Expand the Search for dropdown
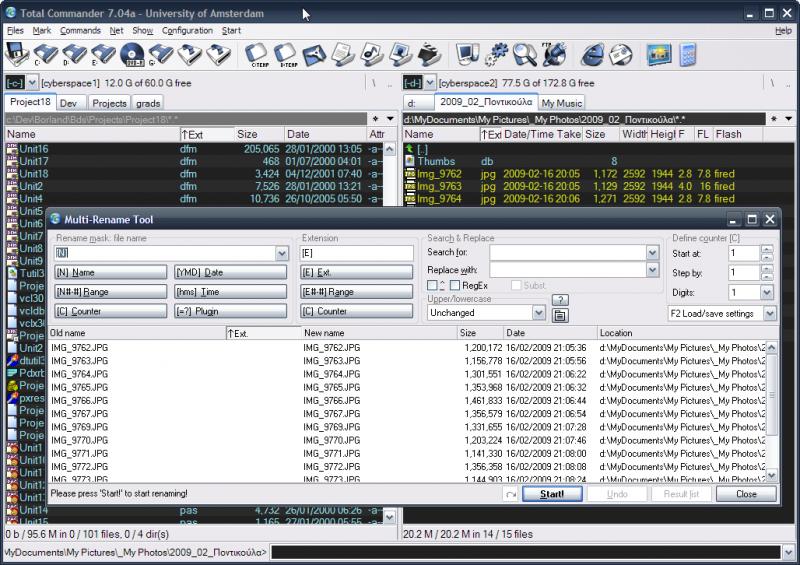Screen dimensions: 800x565 (x=652, y=252)
